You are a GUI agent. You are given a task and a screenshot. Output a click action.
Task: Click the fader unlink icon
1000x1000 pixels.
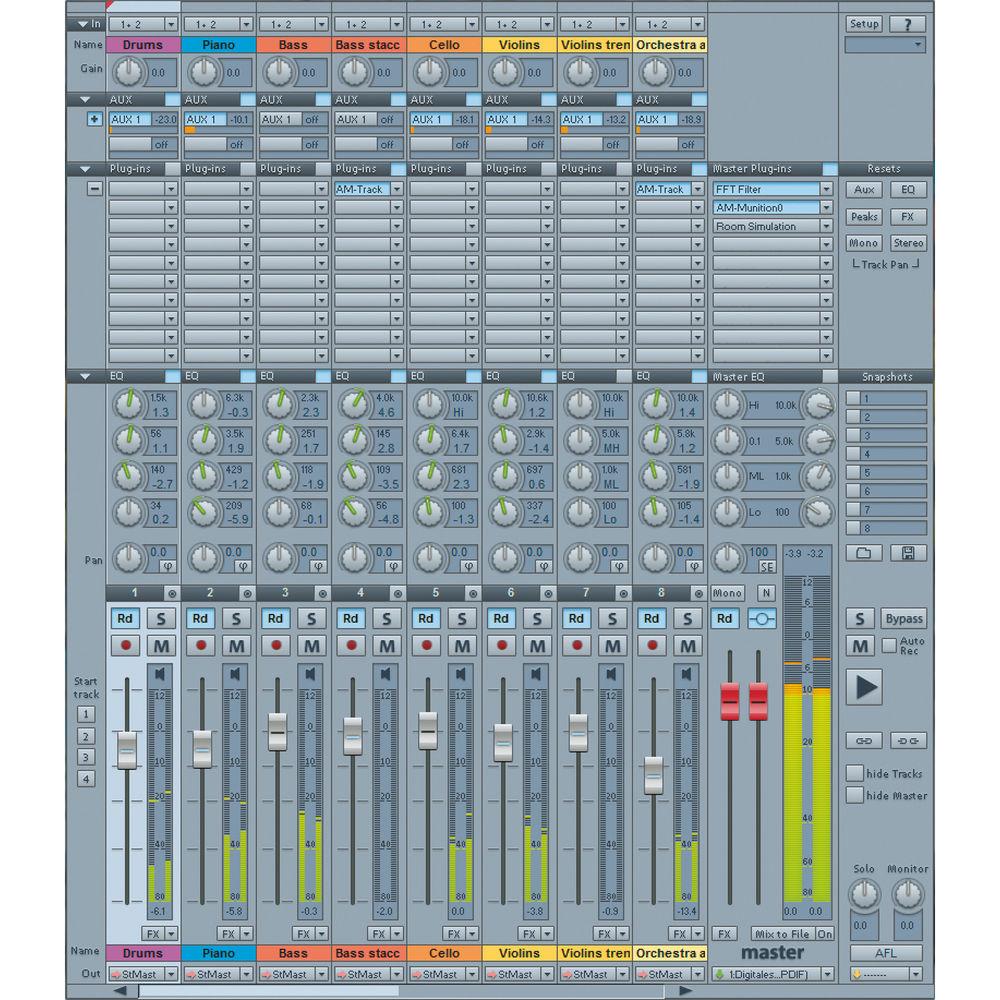coord(908,740)
